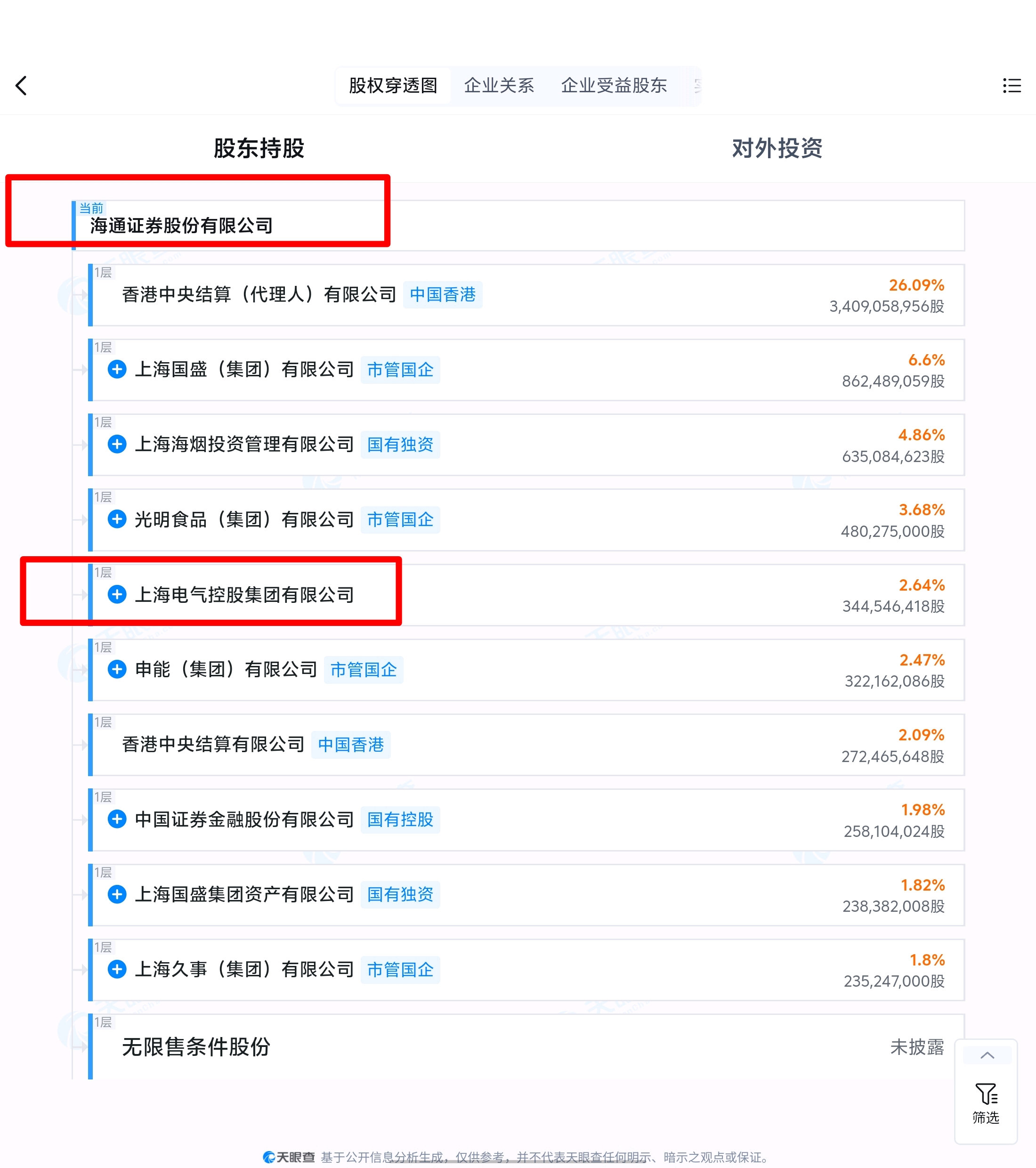Viewport: 1036px width, 1168px height.
Task: Click the 2.09% shareholding percentage
Action: (921, 734)
